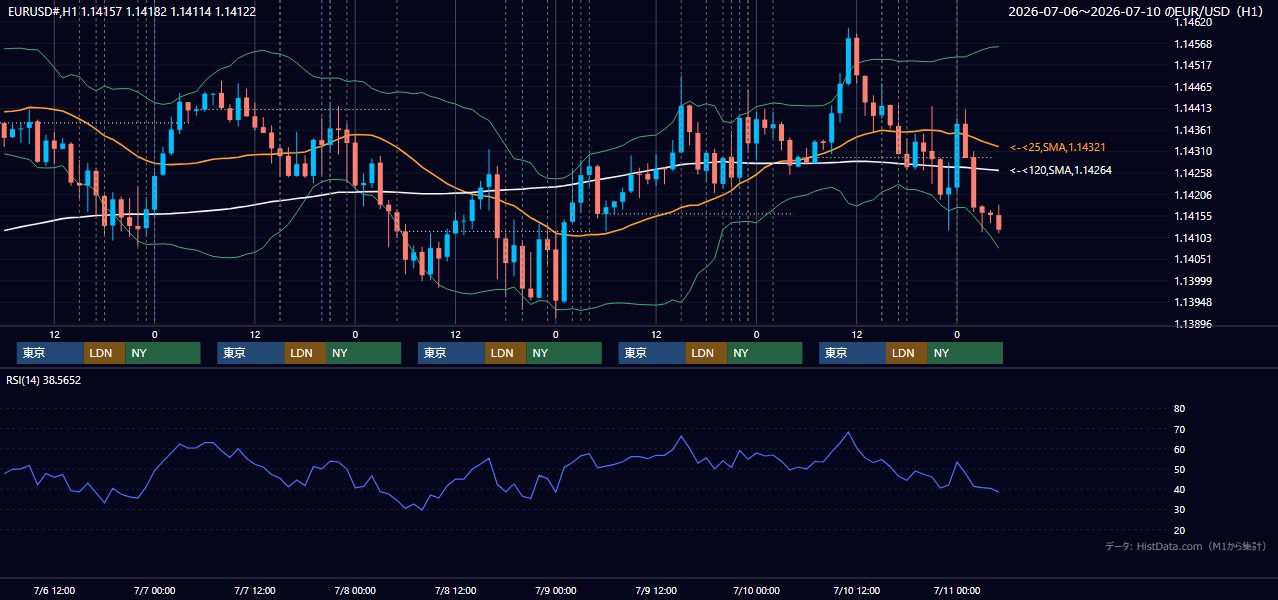
Task: Select the orange 25 SMA 1.14321 label
Action: (x=1058, y=147)
